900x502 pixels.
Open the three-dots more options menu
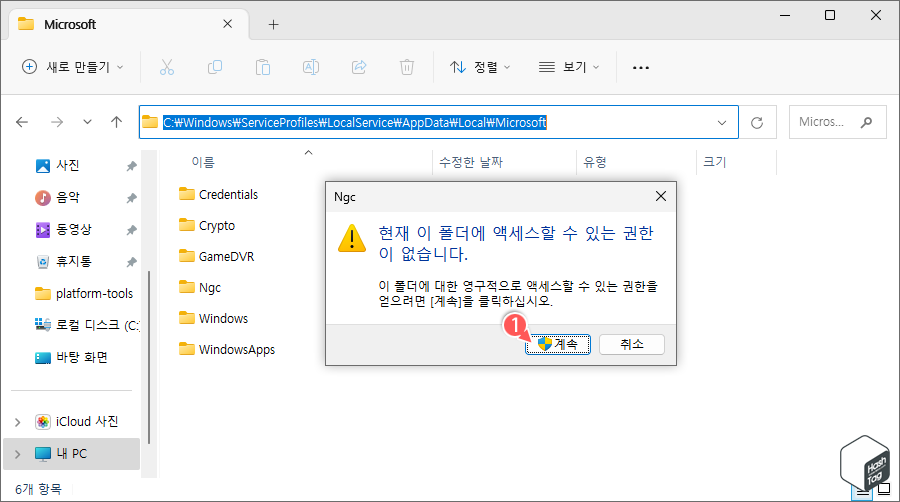tap(641, 68)
